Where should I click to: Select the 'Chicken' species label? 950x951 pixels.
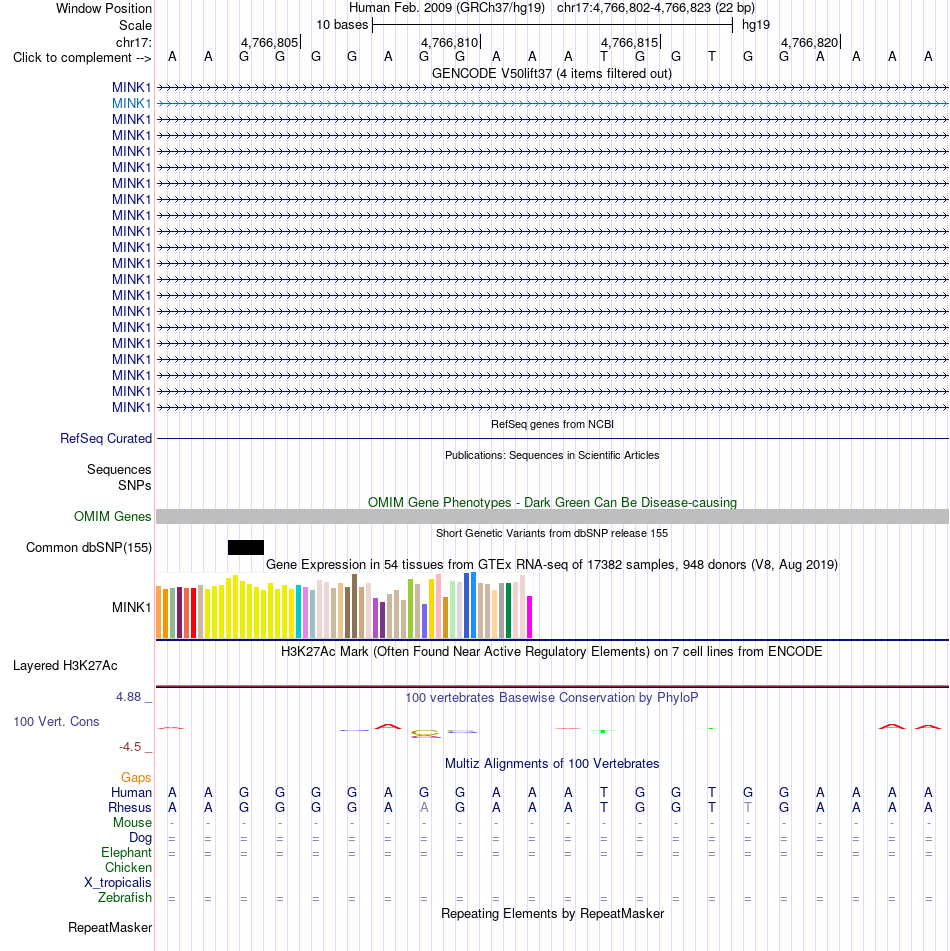tap(128, 868)
